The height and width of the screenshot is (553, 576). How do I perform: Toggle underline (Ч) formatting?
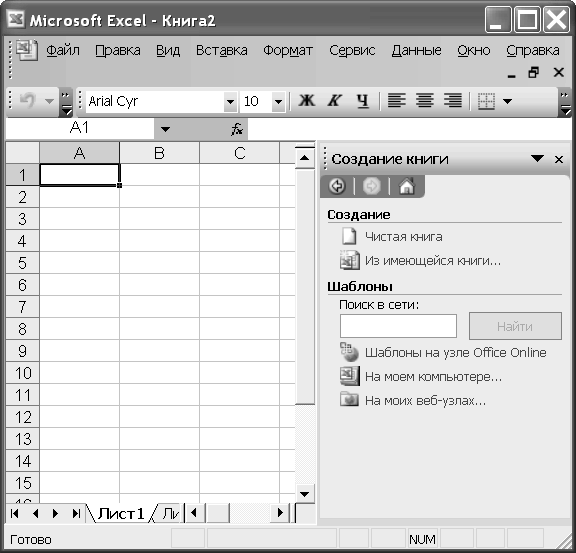point(363,101)
